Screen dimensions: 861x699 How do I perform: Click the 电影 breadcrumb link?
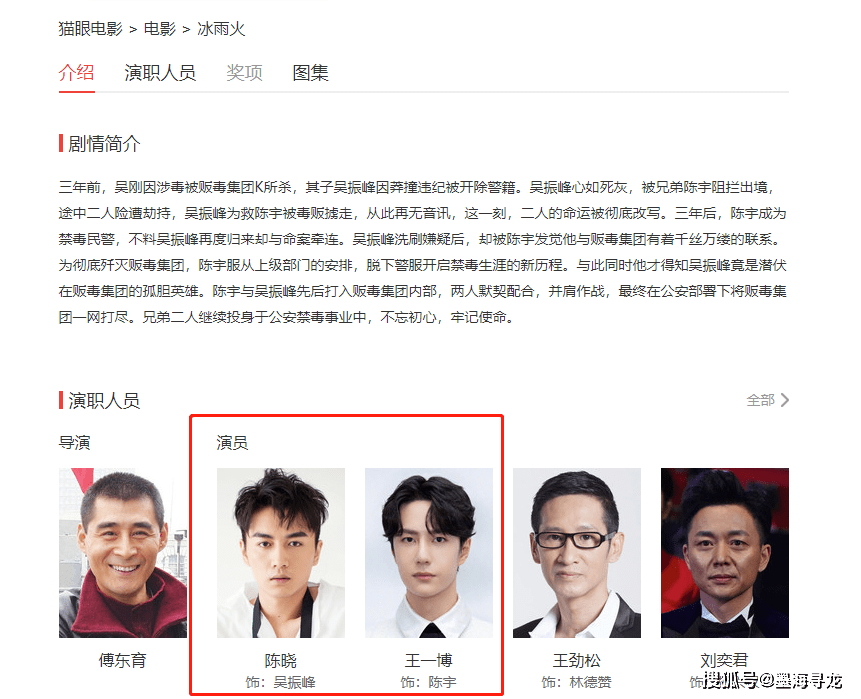click(x=159, y=29)
